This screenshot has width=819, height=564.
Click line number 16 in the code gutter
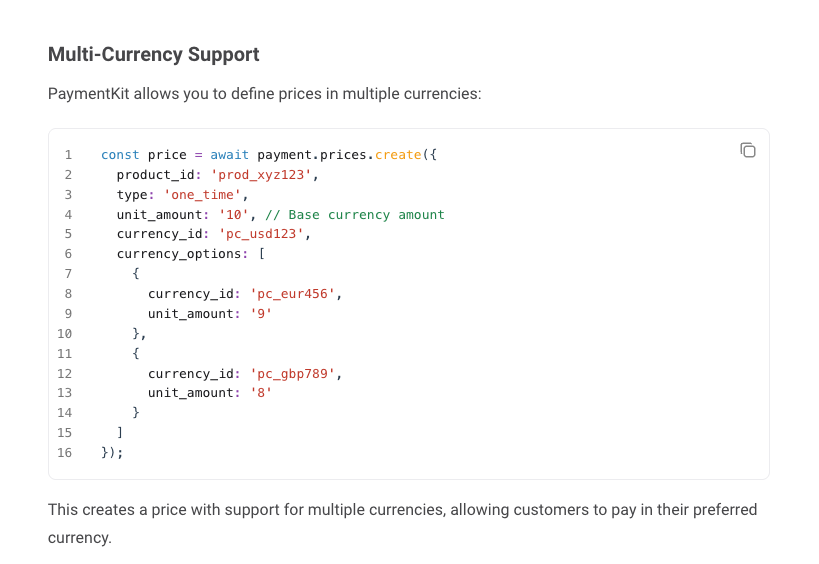[x=65, y=452]
